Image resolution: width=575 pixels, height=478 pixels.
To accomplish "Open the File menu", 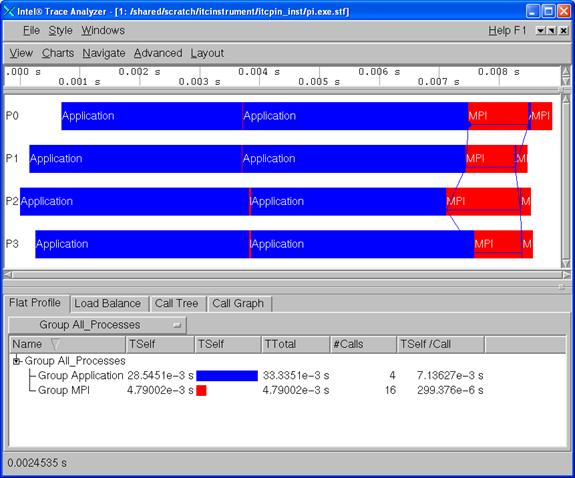I will 31,30.
